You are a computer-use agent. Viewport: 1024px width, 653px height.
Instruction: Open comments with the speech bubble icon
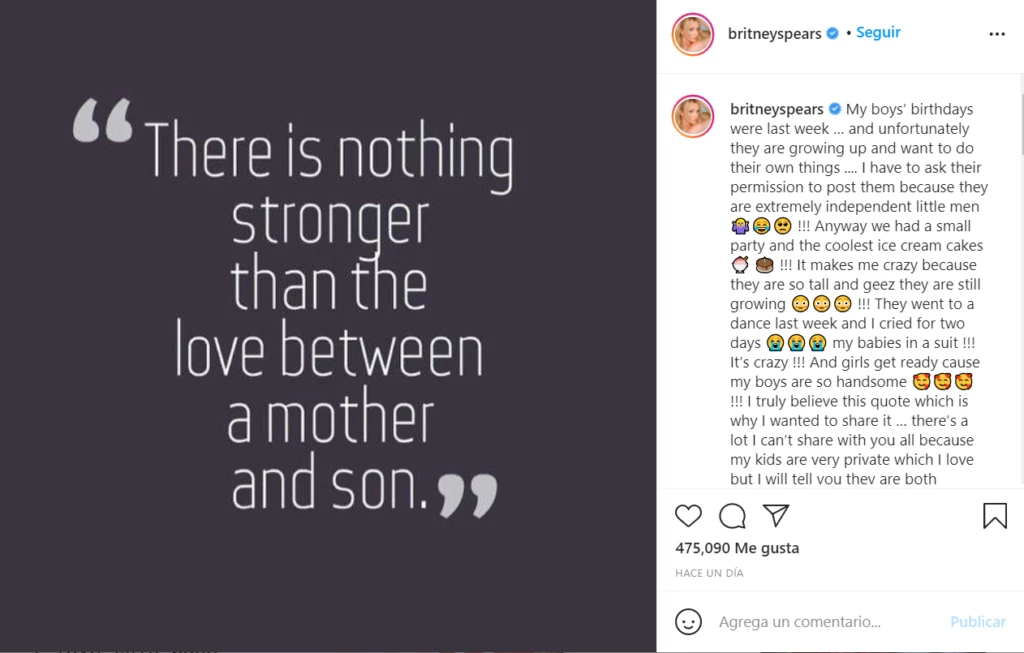[x=732, y=516]
